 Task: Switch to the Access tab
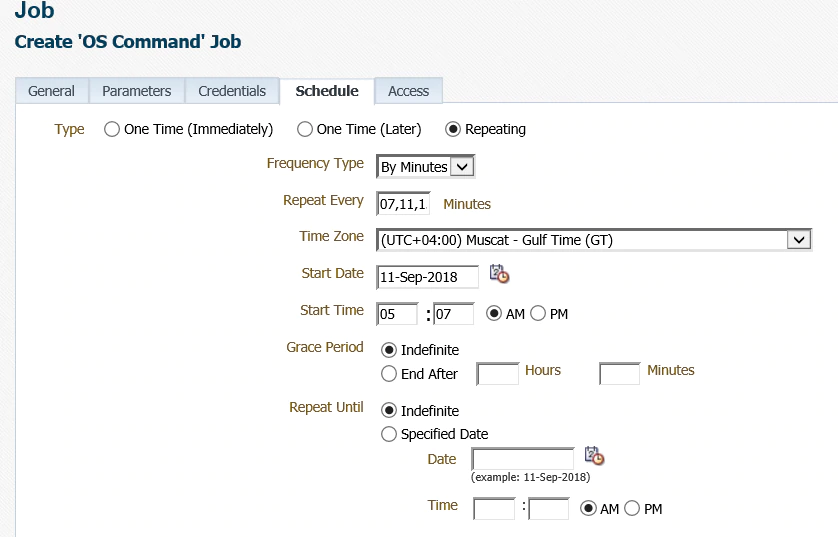point(408,91)
